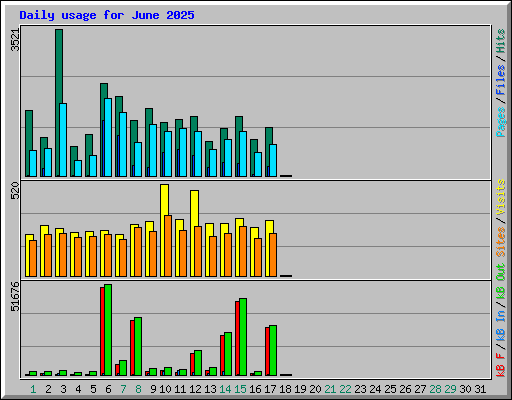Click day label 12 on the x-axis
Screen dimensions: 512x400
click(195, 389)
